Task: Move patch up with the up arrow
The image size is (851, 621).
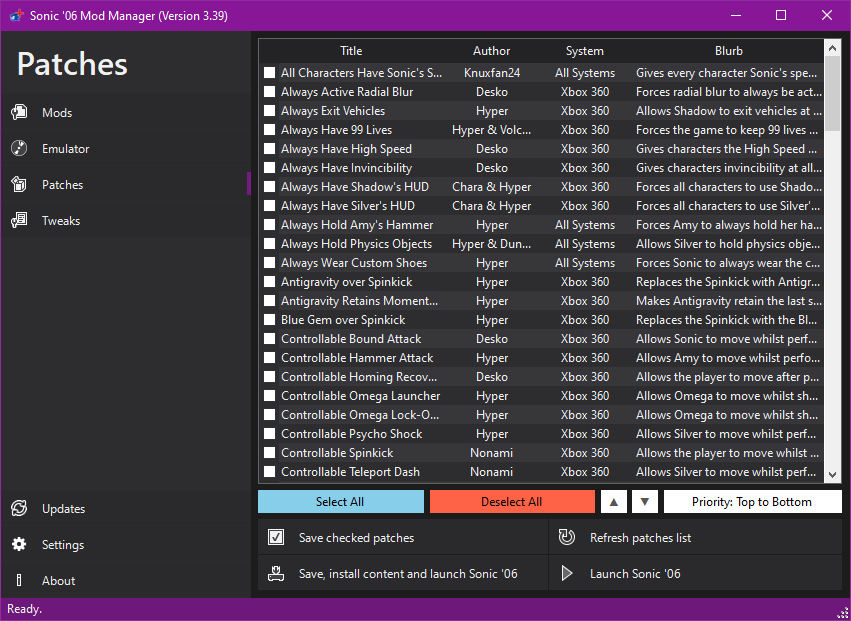Action: click(x=614, y=502)
